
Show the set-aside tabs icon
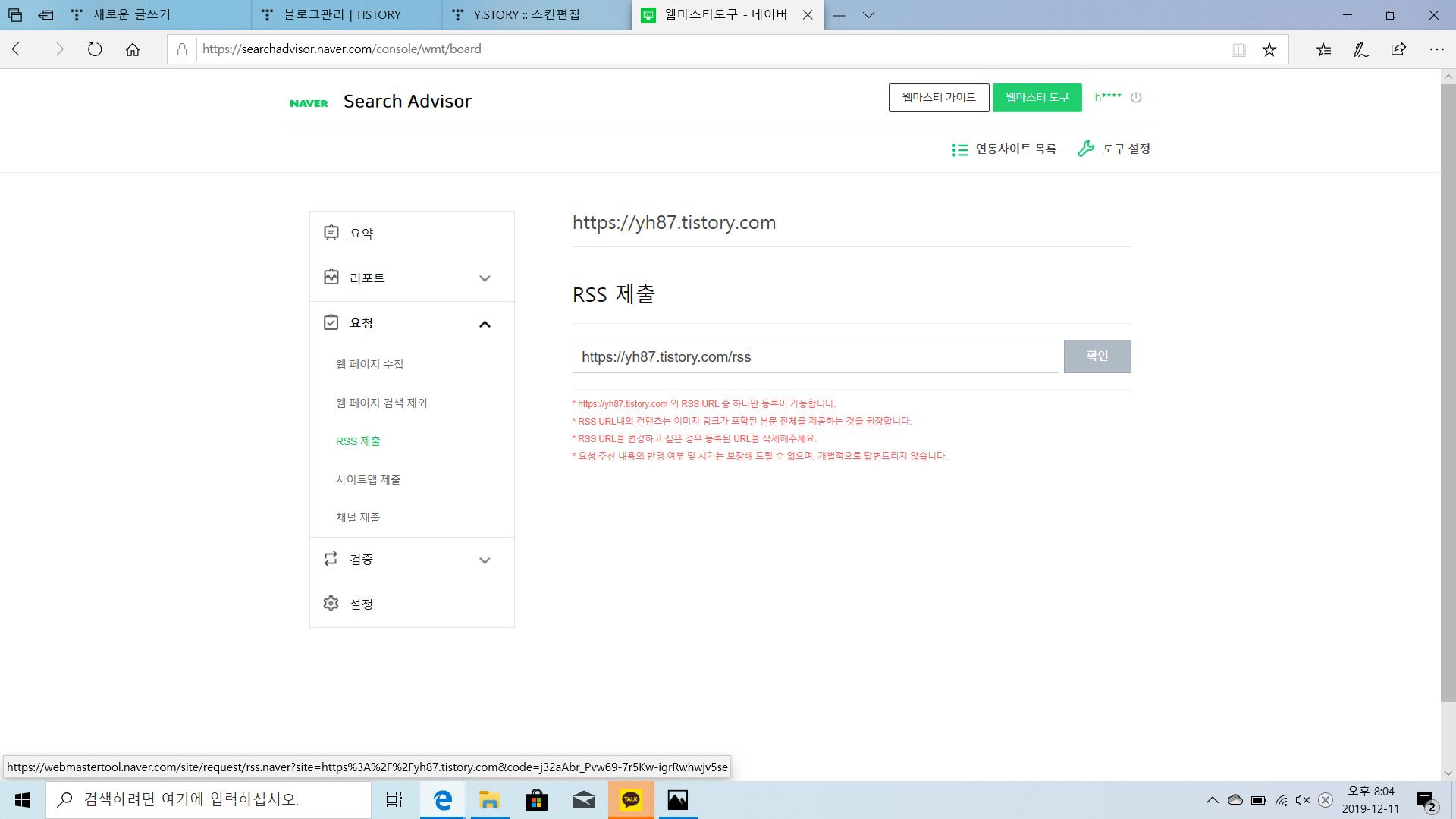[15, 14]
